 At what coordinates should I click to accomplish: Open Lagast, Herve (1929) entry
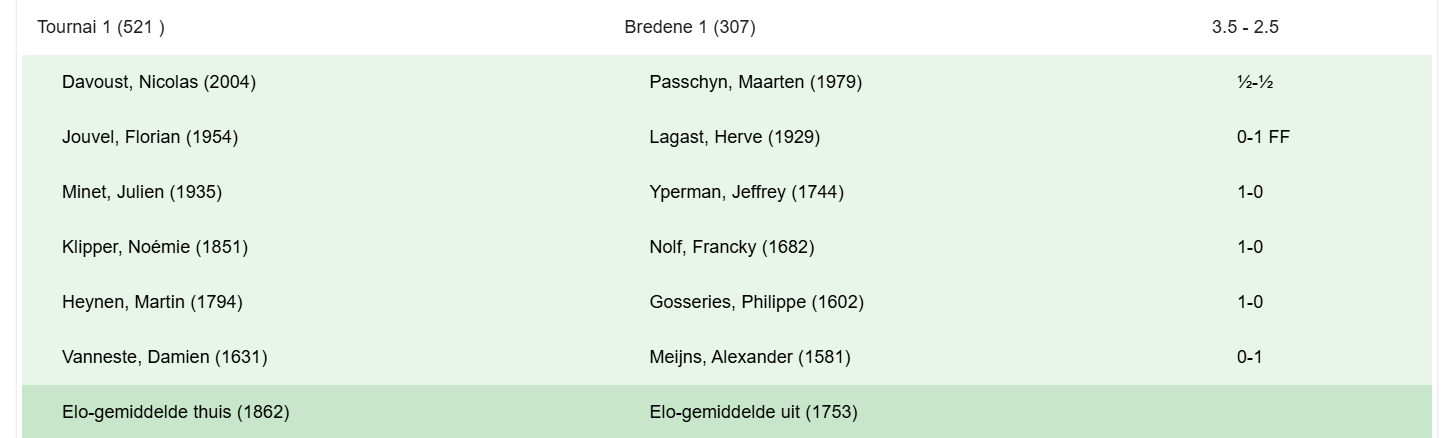(734, 137)
